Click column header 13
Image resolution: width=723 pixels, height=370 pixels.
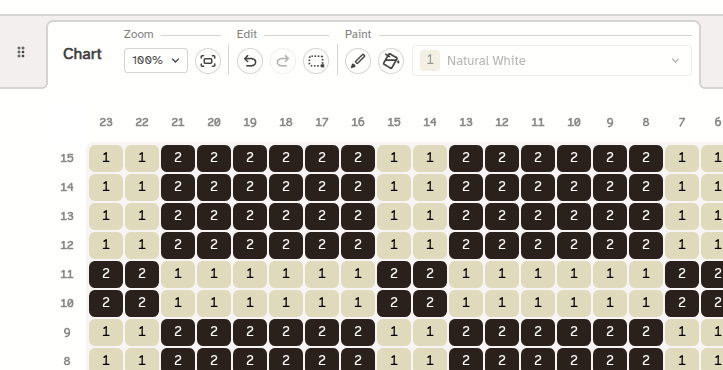coord(466,122)
